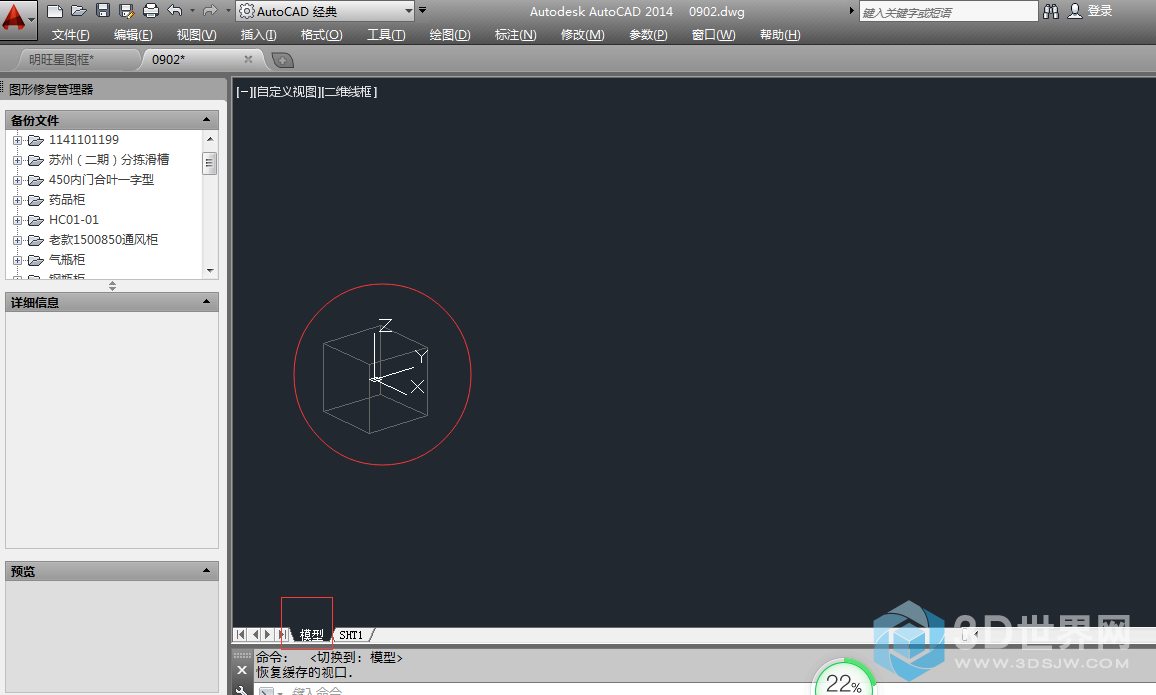
Task: Jump to the first layout tab arrow
Action: pos(240,635)
